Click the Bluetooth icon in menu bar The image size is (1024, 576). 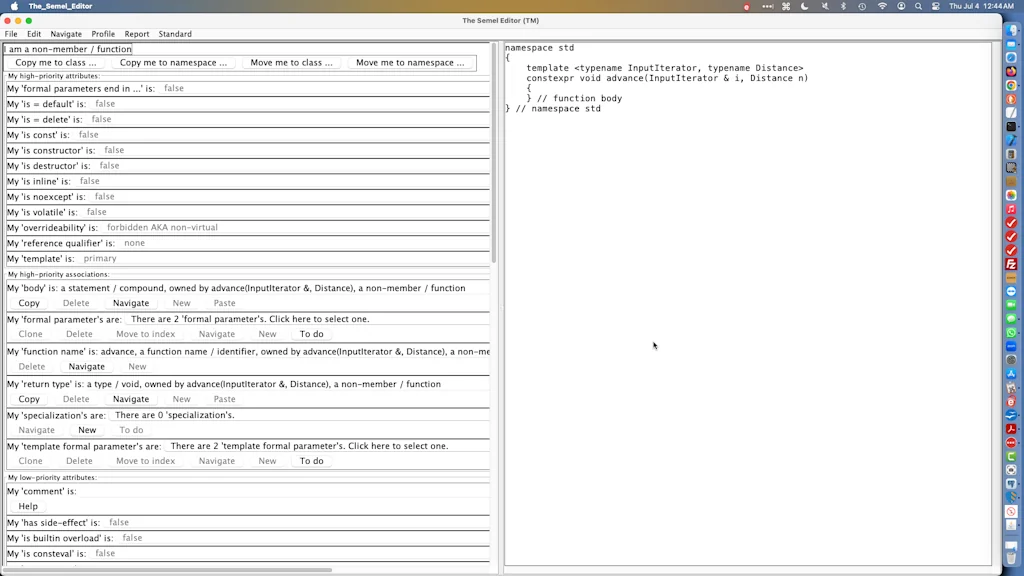(x=845, y=5)
